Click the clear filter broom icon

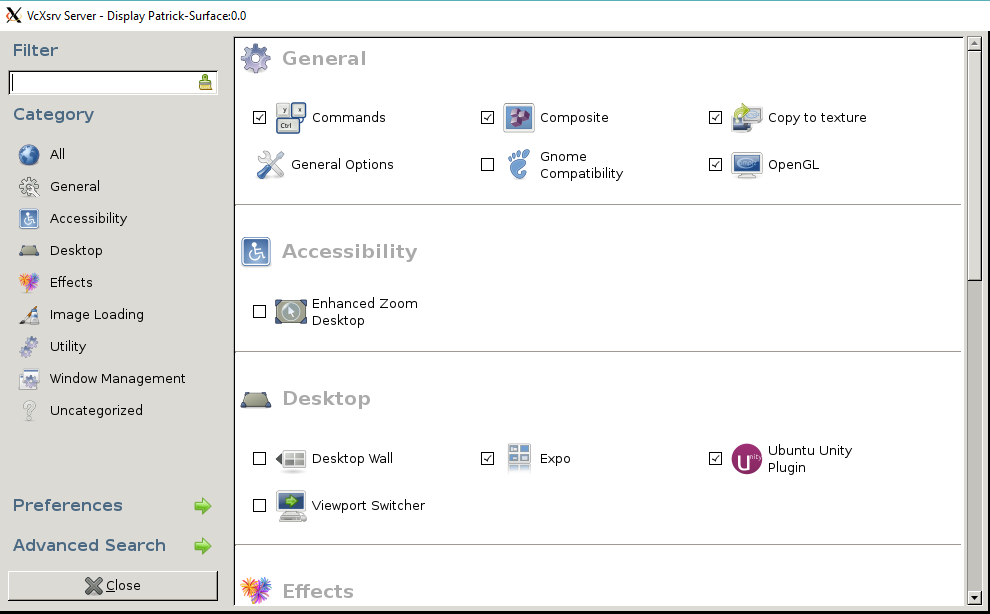tap(205, 82)
